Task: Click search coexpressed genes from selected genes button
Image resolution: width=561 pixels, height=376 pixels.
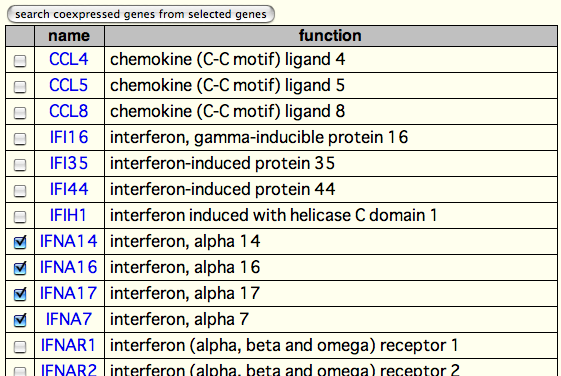Action: pos(141,14)
